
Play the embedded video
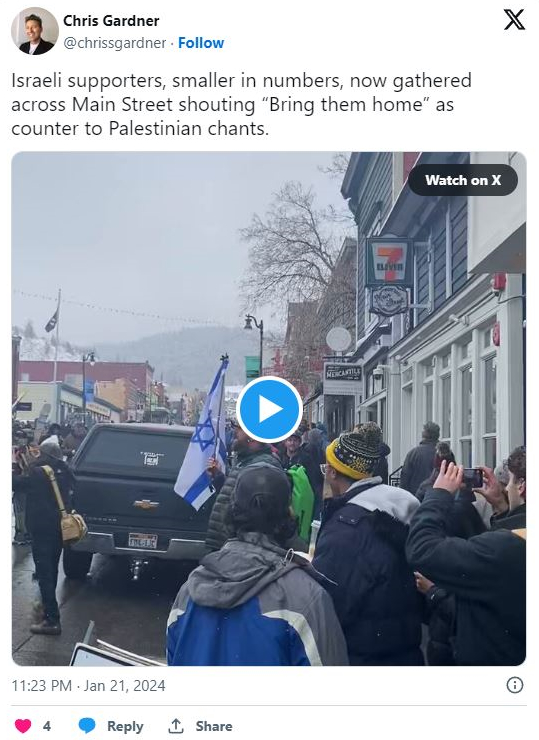pyautogui.click(x=269, y=409)
